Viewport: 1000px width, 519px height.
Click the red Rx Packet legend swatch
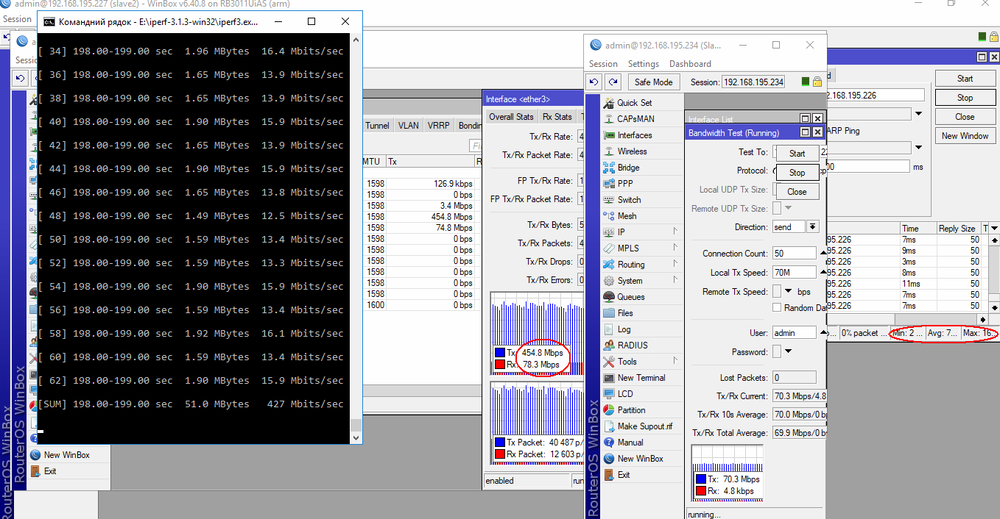(x=499, y=454)
